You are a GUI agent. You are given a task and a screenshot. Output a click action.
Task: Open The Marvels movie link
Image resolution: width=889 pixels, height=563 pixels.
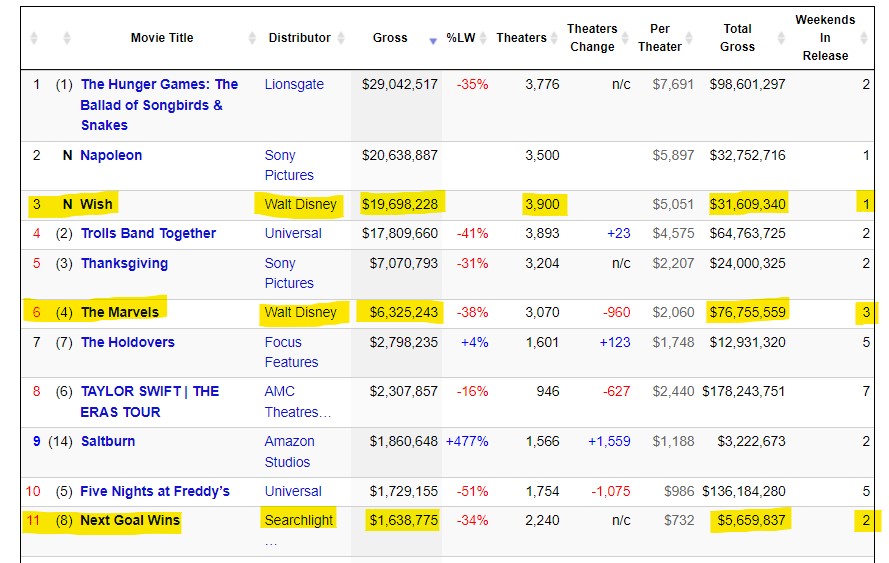[x=119, y=312]
